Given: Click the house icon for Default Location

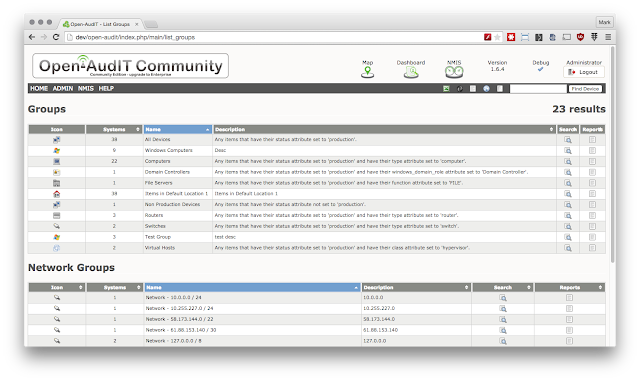Looking at the screenshot, I should tap(57, 194).
